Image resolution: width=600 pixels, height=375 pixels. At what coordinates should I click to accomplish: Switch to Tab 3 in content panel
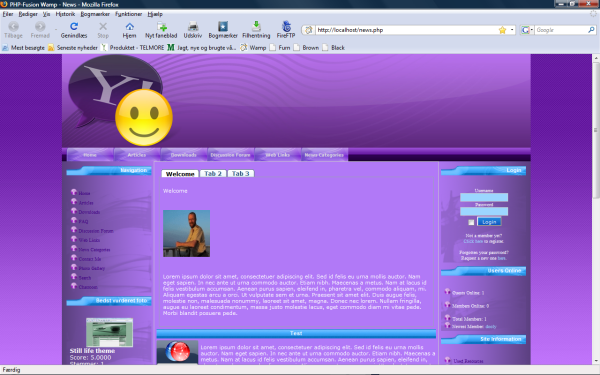click(241, 173)
